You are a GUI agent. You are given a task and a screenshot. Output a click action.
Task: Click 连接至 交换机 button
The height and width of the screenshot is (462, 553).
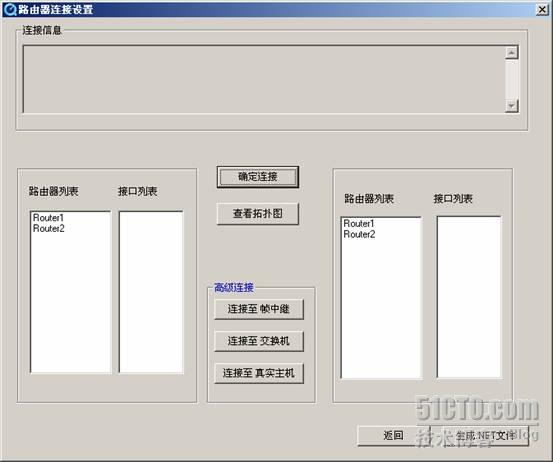(259, 341)
